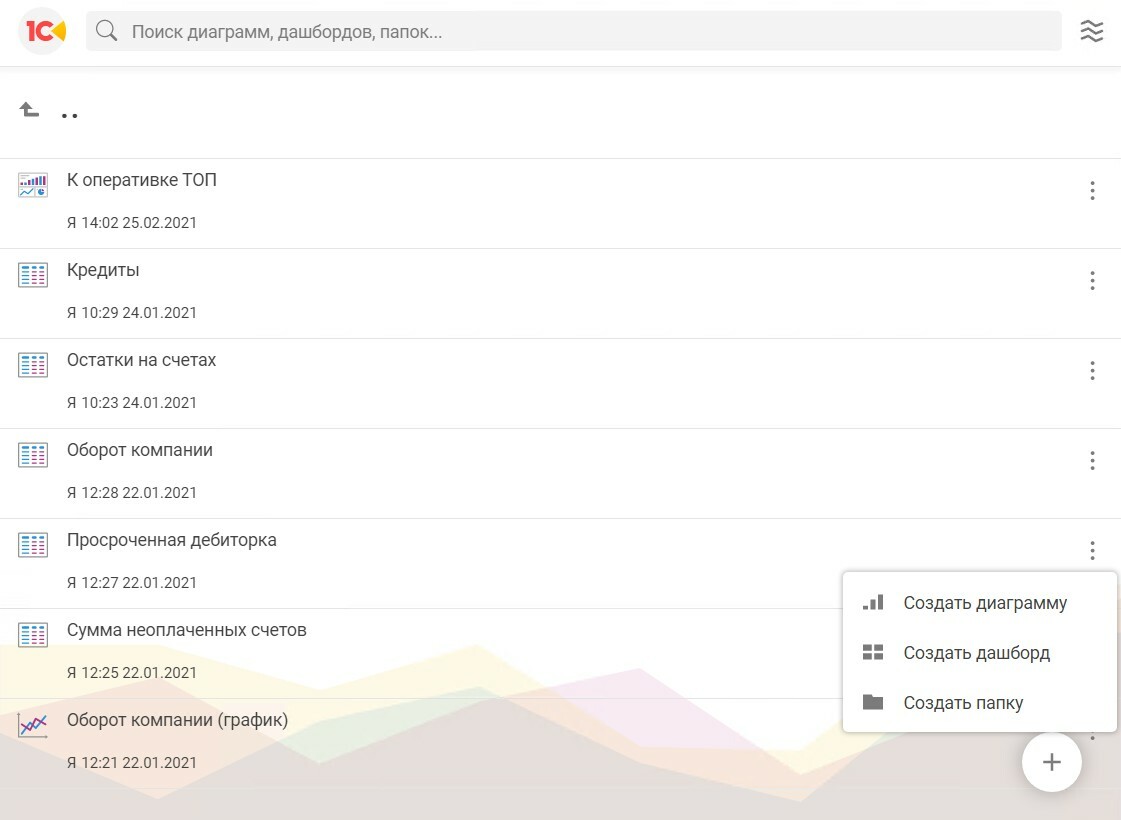This screenshot has width=1121, height=820.
Task: Open the Оборот компании table item
Action: point(140,450)
